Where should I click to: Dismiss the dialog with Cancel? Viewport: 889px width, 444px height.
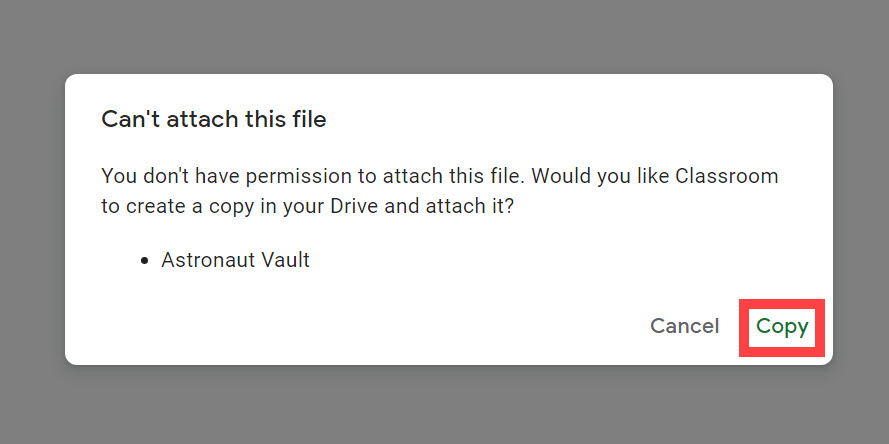click(684, 326)
